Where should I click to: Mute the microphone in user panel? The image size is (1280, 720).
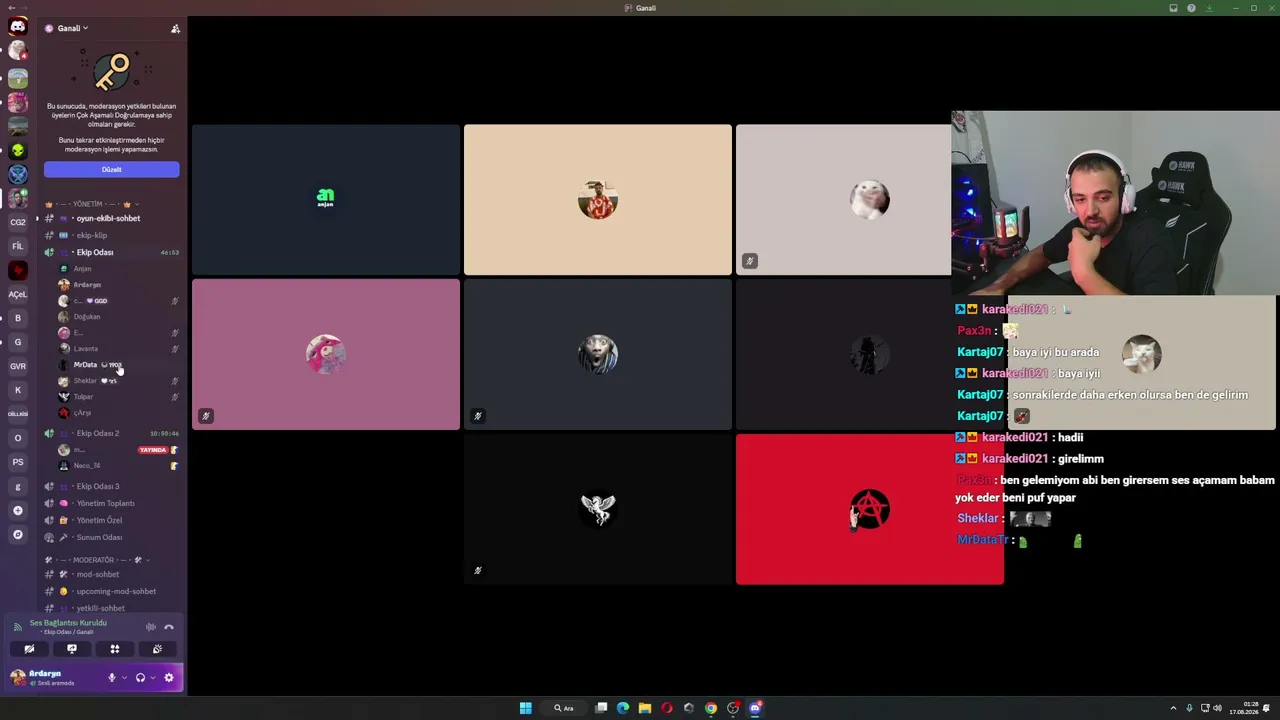(x=112, y=678)
